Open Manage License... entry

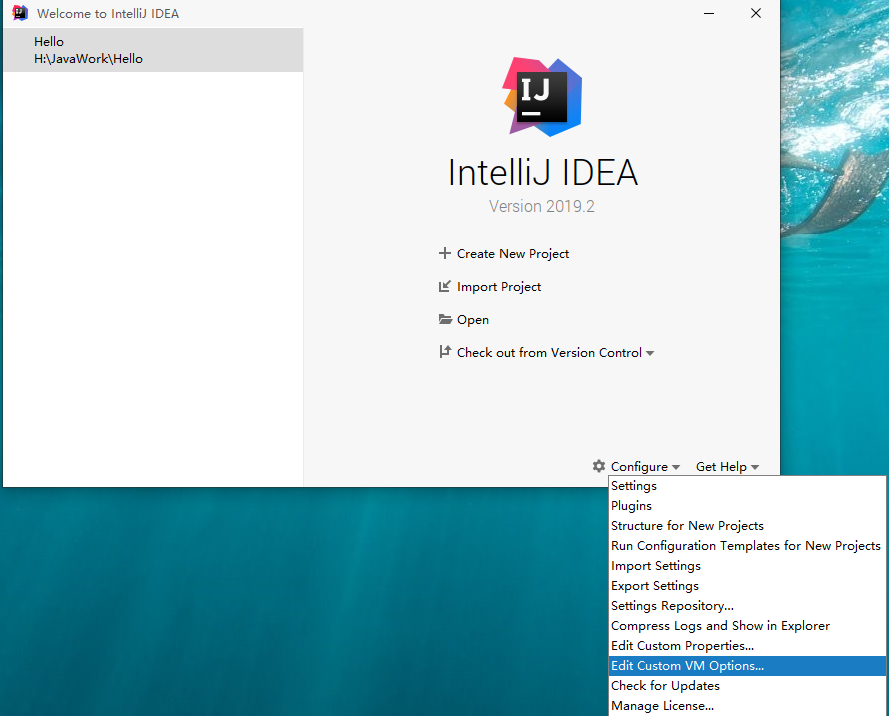747,706
